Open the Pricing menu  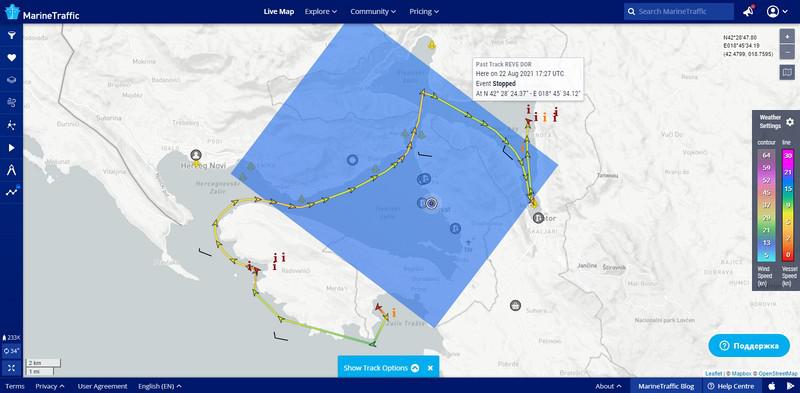point(424,11)
